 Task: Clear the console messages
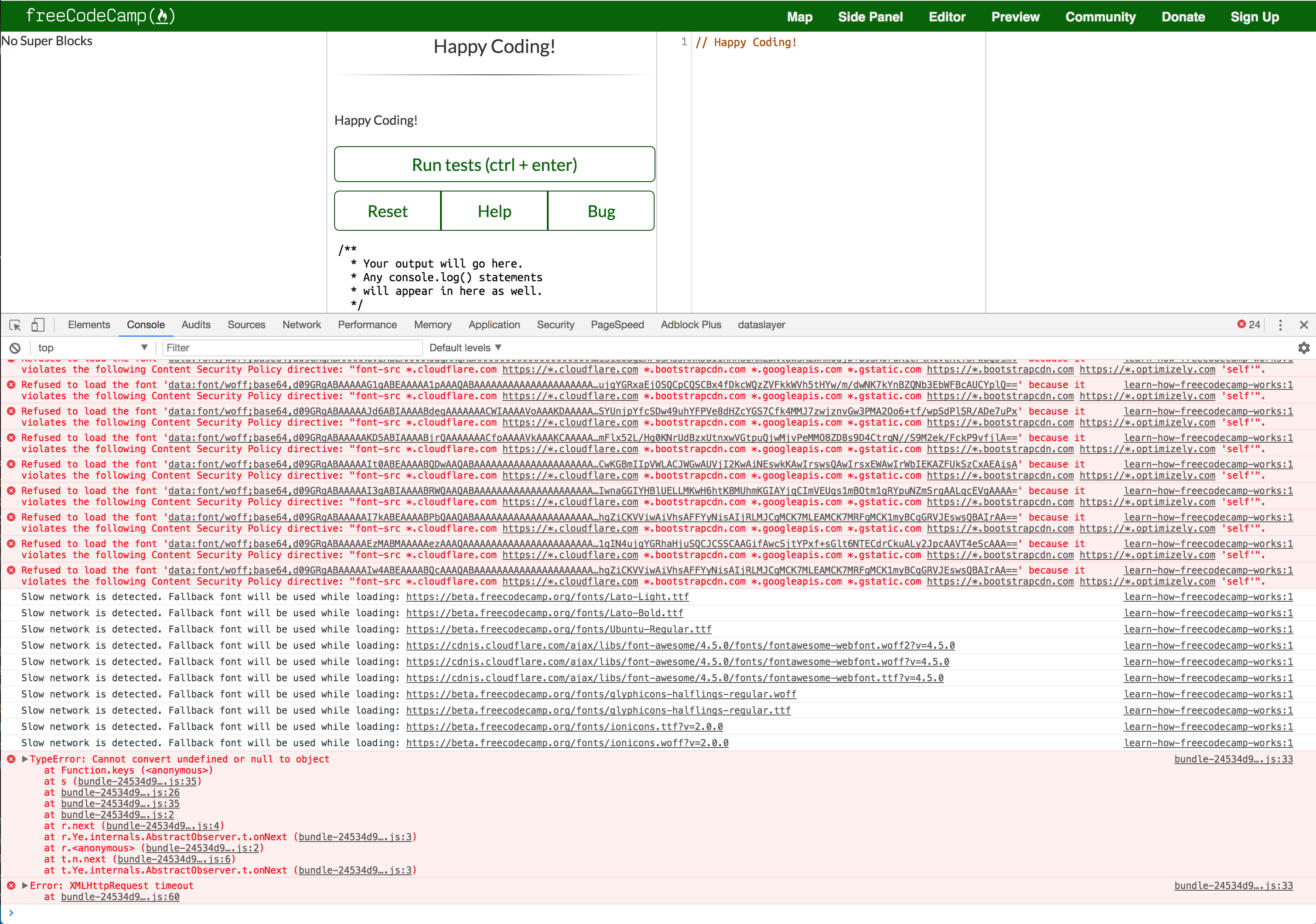tap(15, 347)
